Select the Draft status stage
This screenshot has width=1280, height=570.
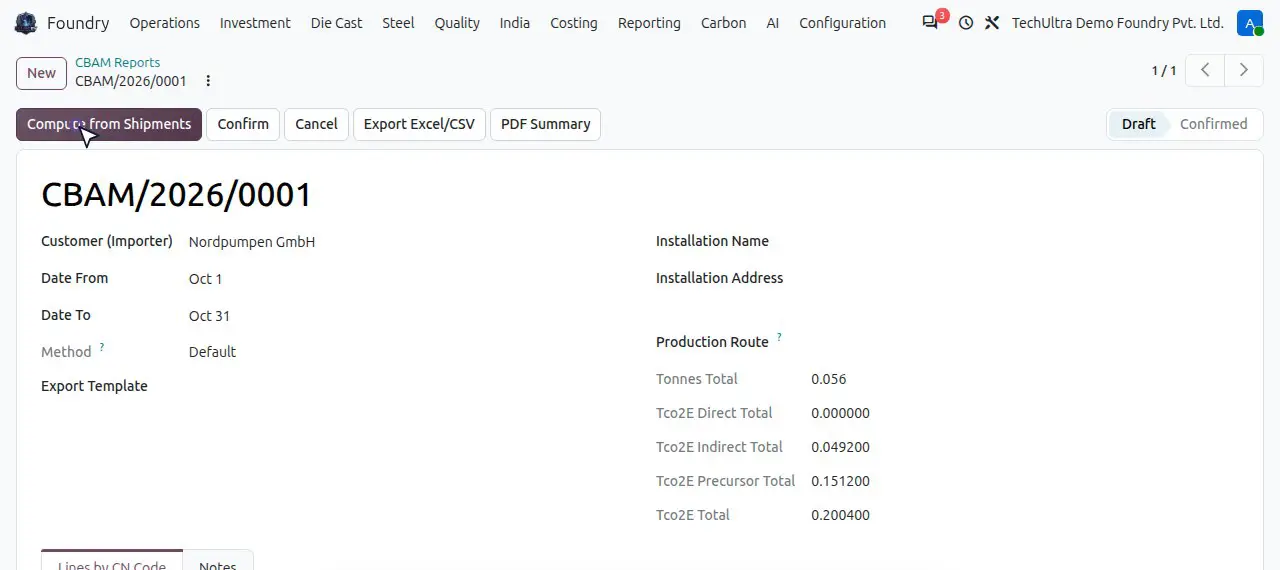pos(1138,124)
